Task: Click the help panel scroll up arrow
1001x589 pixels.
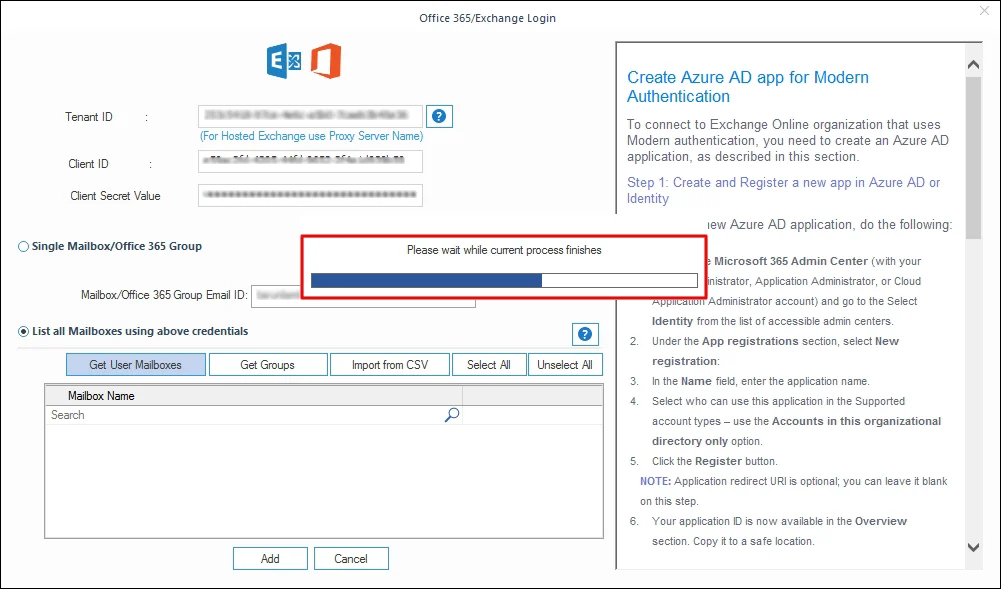Action: (974, 64)
